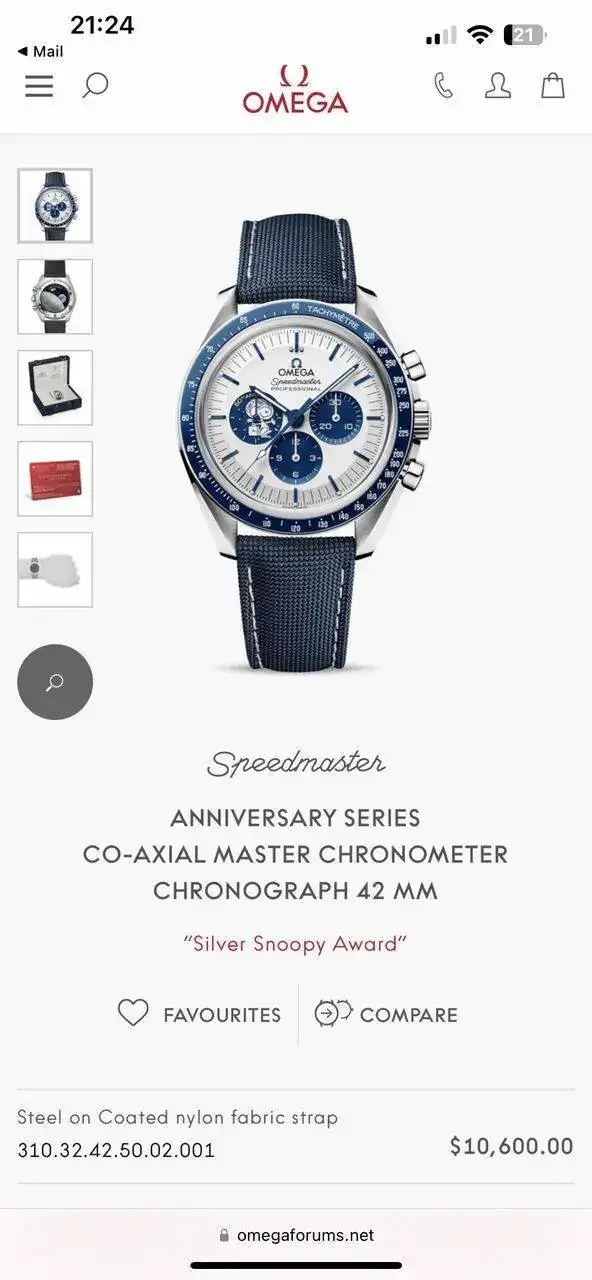Select the watch-on-wrist thumbnail

point(55,570)
